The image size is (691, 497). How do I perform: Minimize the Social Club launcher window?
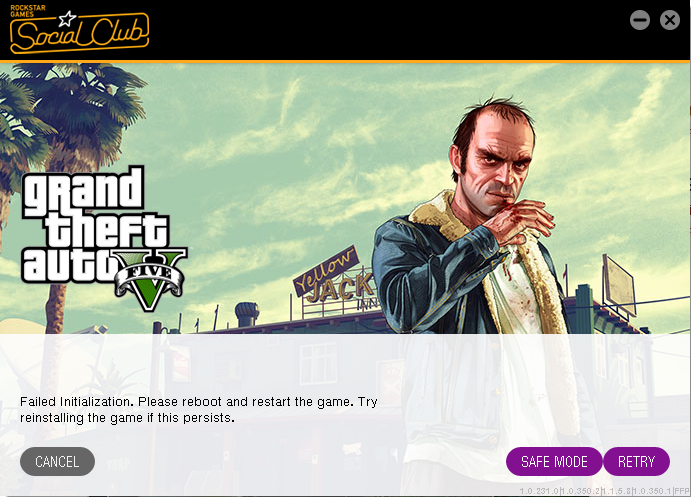[639, 20]
